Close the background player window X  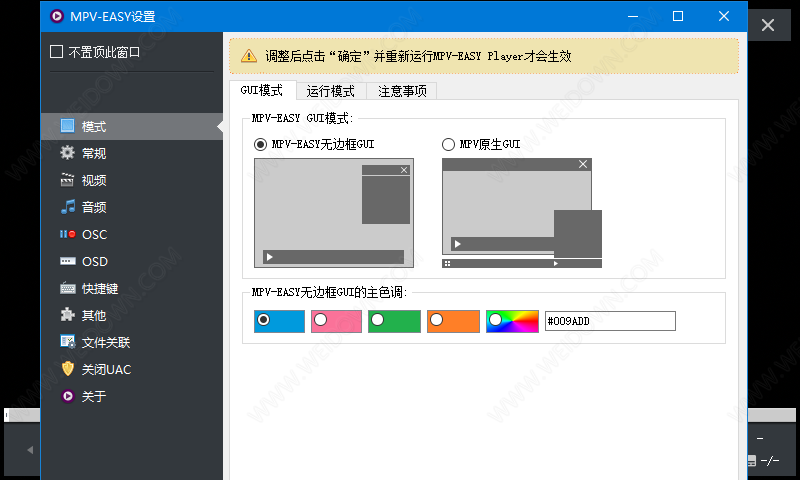[x=768, y=25]
